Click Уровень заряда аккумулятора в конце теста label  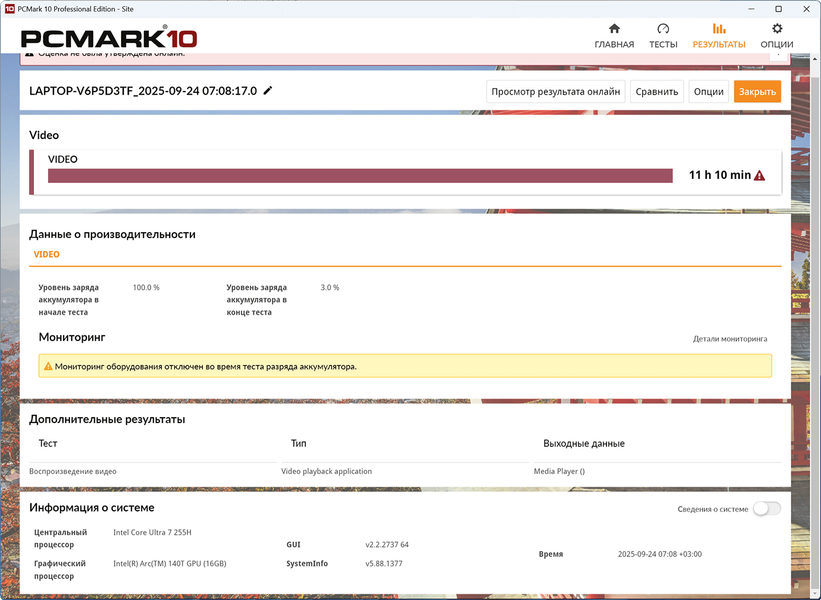click(x=257, y=300)
